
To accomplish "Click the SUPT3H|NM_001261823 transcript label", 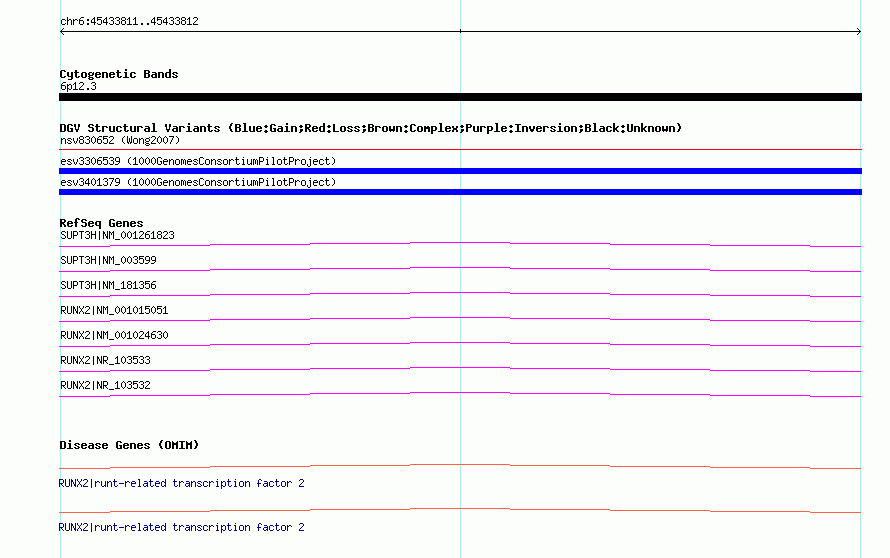I will pos(117,235).
